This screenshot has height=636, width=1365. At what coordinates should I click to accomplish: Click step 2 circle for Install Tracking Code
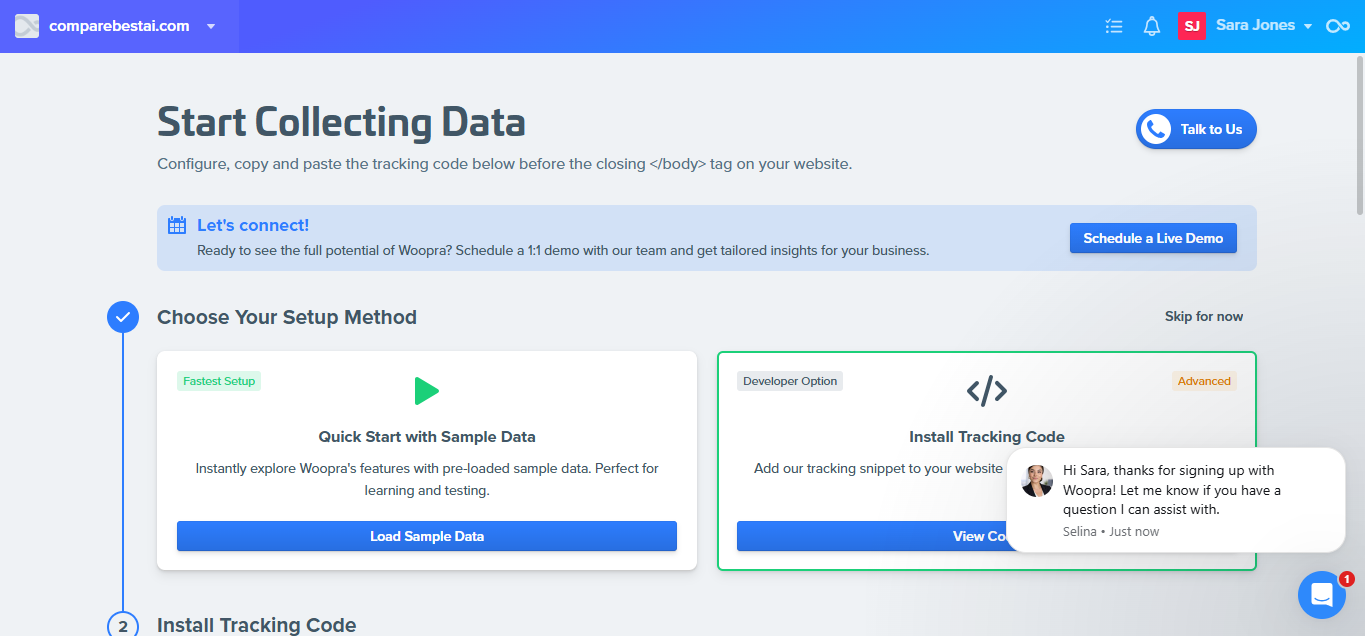[x=123, y=626]
